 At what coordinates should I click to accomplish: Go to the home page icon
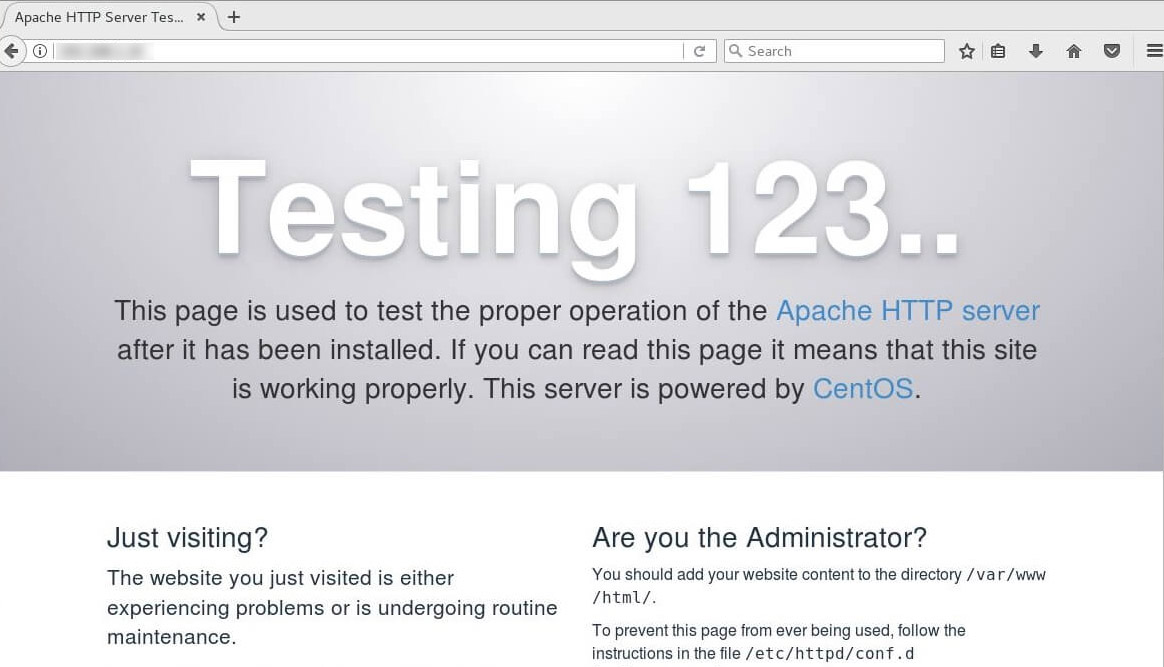pos(1073,51)
